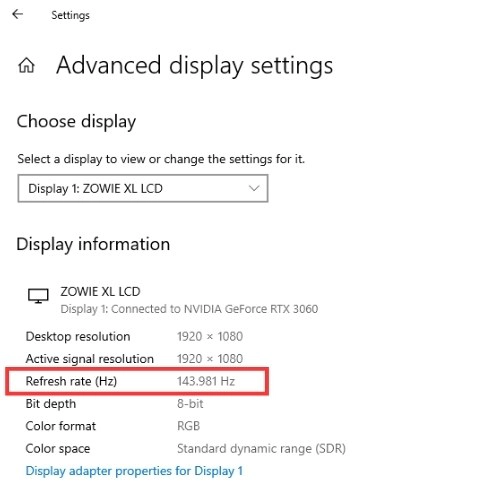500x500 pixels.
Task: Select the 143.981 Hz refresh rate value
Action: point(206,381)
